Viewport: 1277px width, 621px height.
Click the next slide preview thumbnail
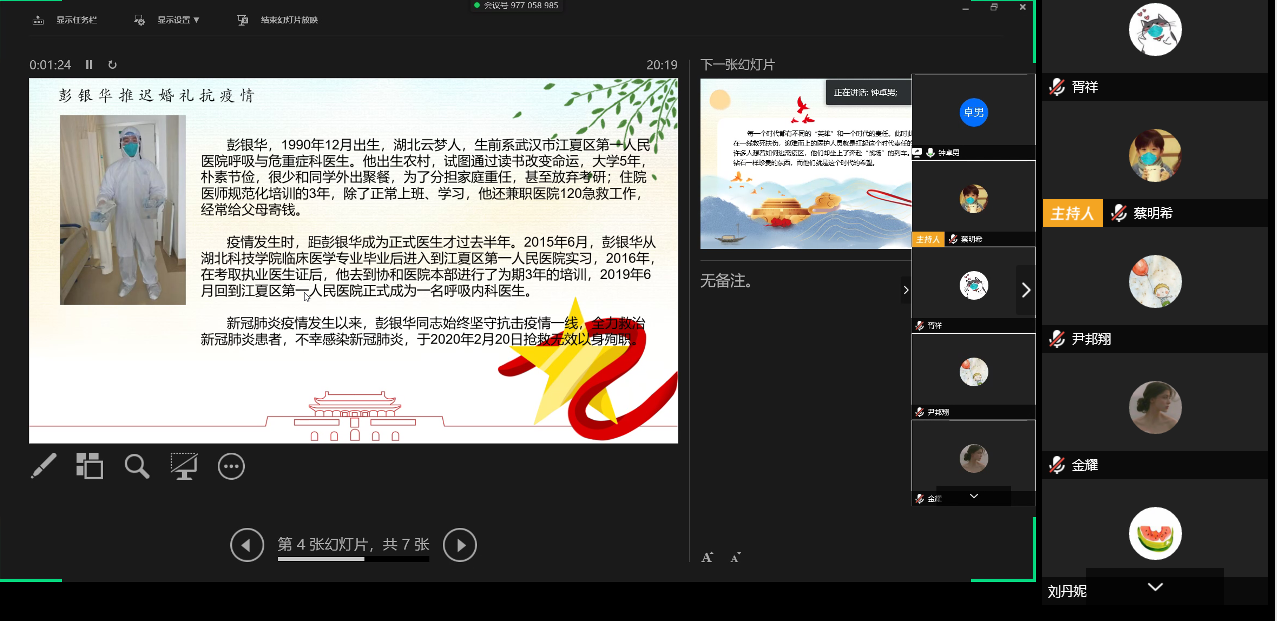805,165
